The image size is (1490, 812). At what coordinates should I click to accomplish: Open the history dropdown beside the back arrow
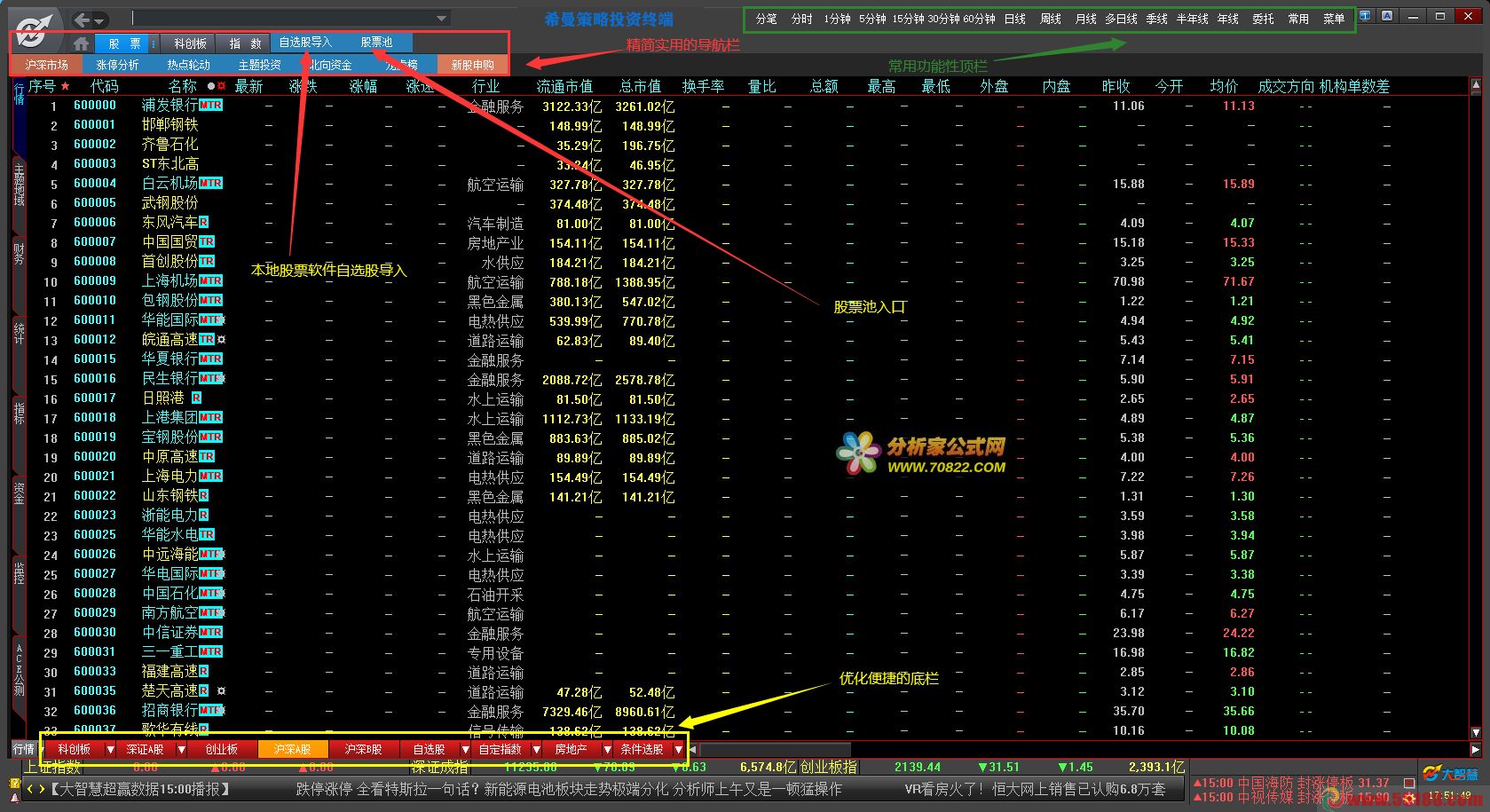pyautogui.click(x=99, y=20)
